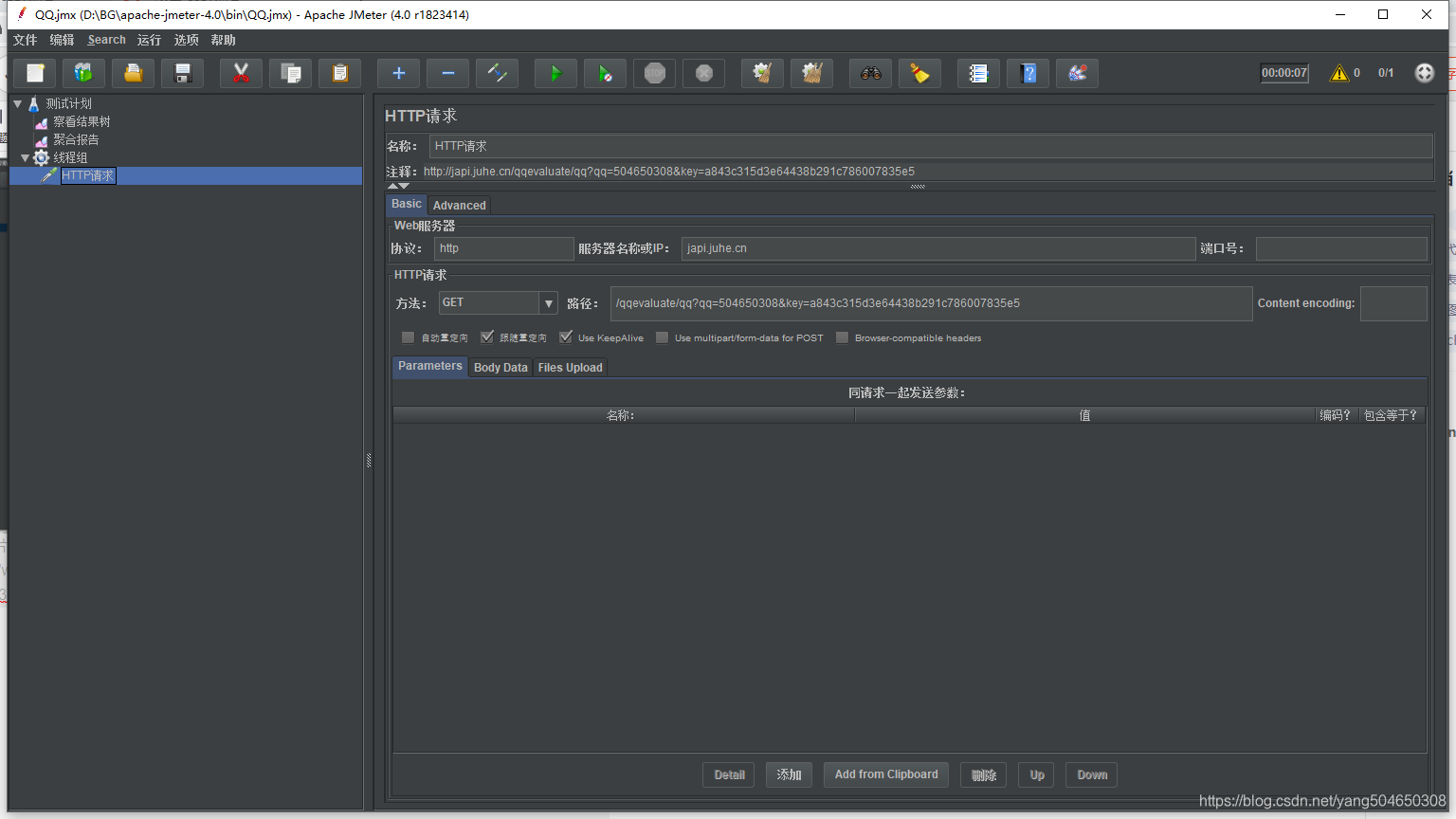The width and height of the screenshot is (1456, 819).
Task: Open the 运行 (Run) menu
Action: [149, 40]
